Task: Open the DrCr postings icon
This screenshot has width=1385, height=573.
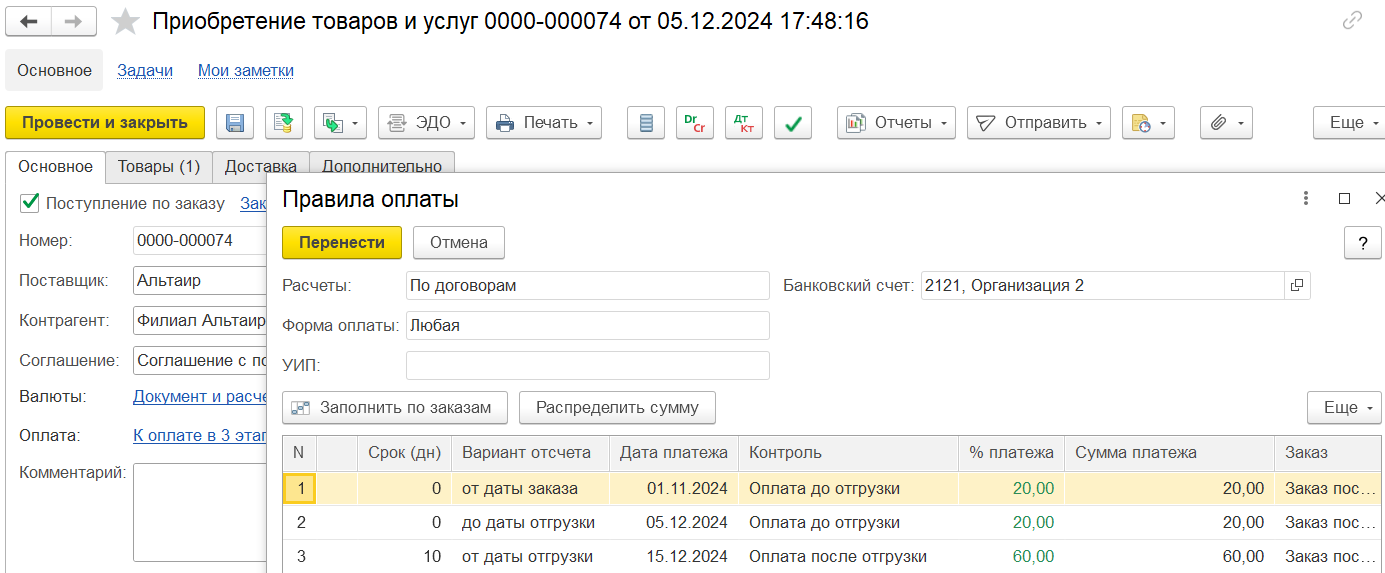Action: pos(695,123)
